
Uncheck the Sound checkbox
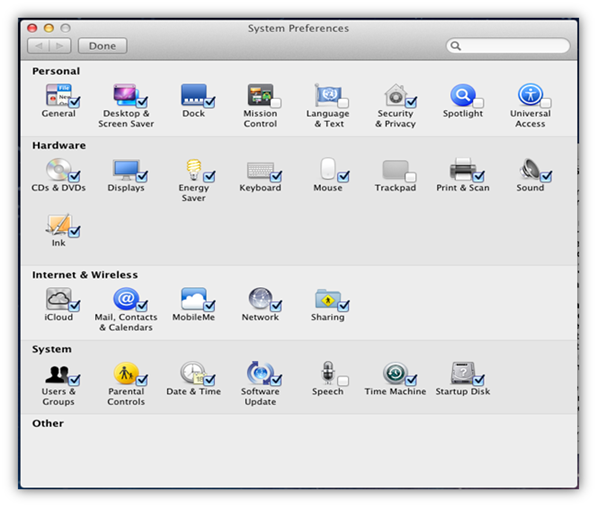pos(546,176)
